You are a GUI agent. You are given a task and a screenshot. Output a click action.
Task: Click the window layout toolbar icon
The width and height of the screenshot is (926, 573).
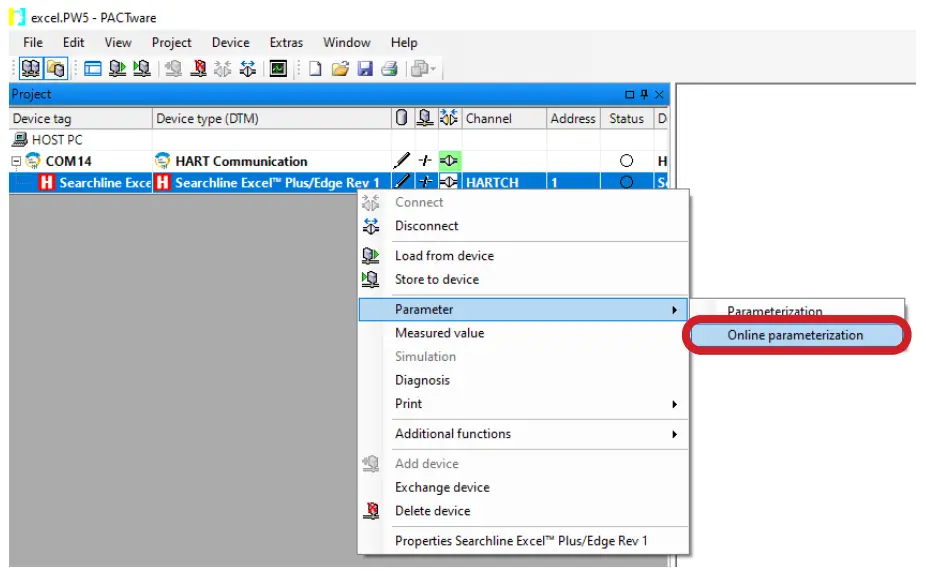(92, 69)
